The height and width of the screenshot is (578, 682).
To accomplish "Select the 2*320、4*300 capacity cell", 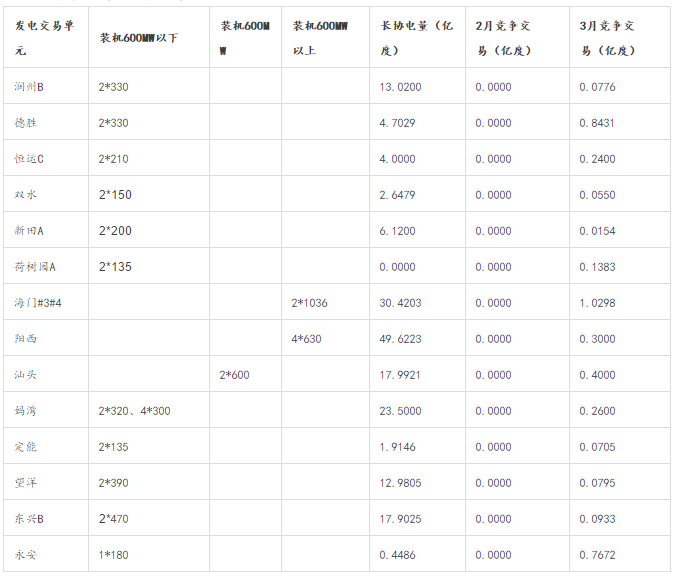I will click(x=134, y=411).
